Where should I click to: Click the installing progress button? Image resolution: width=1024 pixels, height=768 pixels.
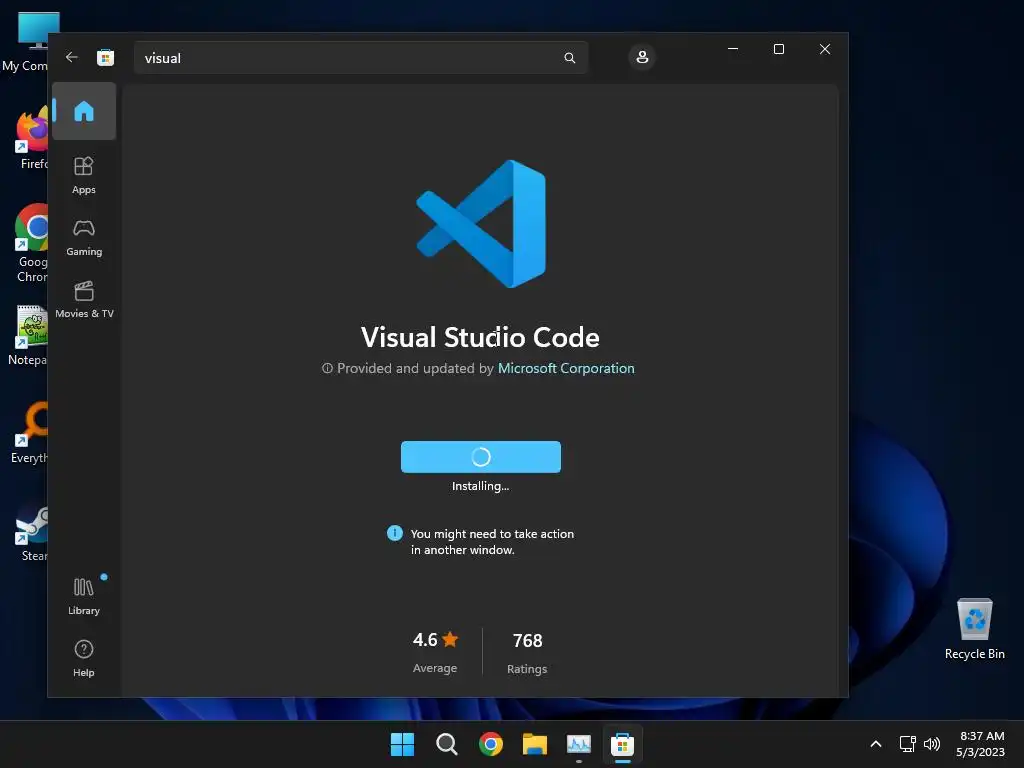pos(481,456)
